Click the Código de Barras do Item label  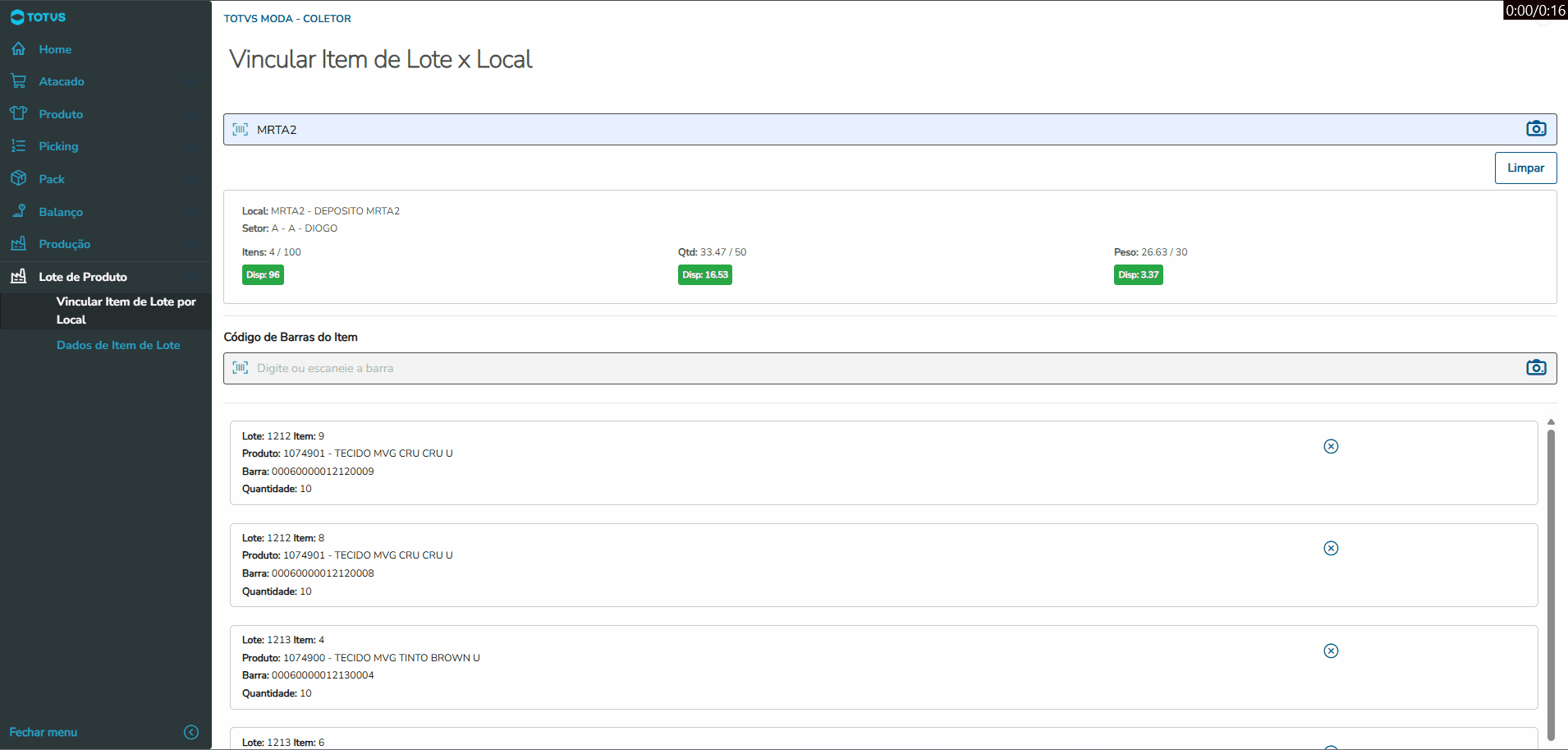pos(291,337)
